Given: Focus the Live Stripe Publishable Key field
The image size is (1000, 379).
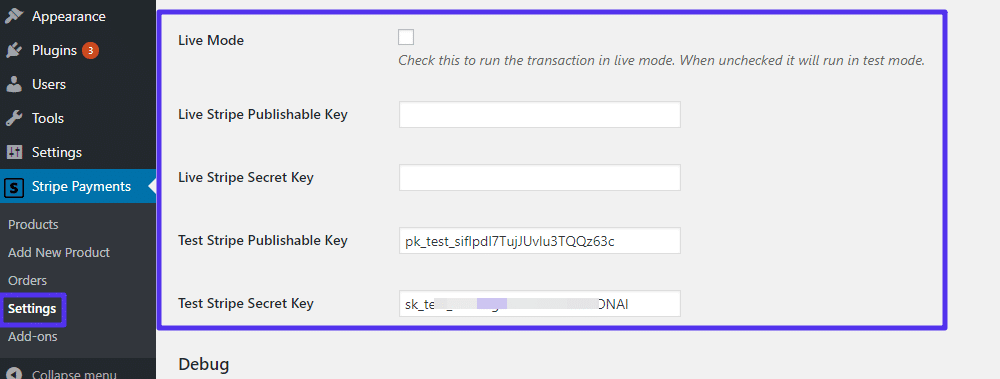Looking at the screenshot, I should tap(540, 115).
